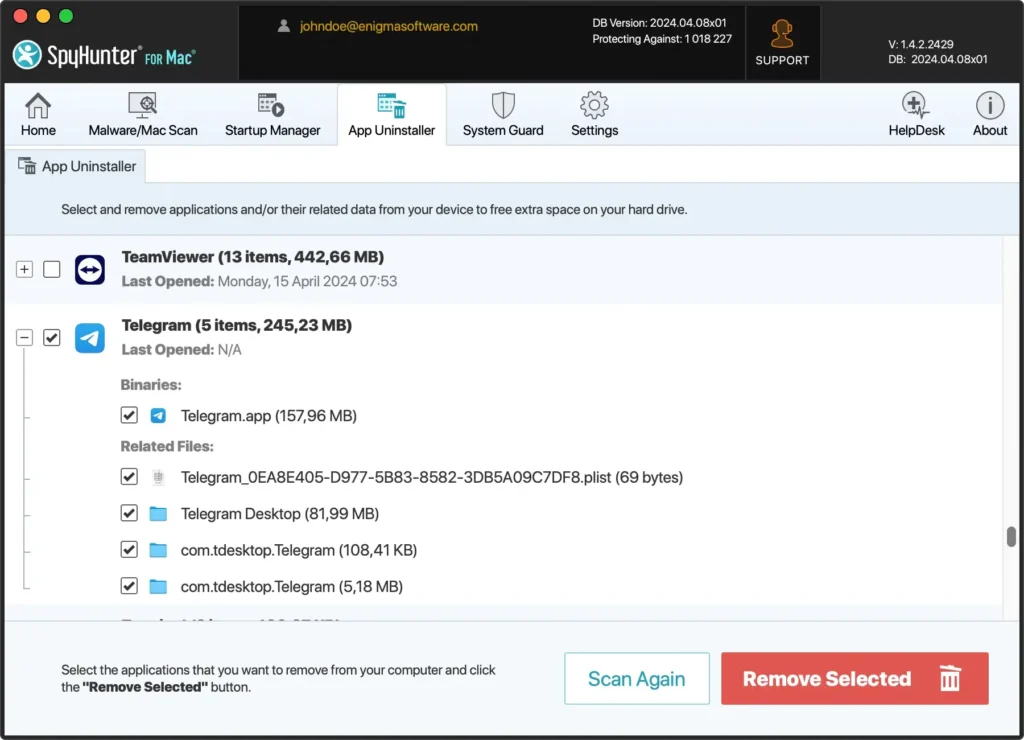Select the App Uninstaller sub-tab
Viewport: 1024px width, 740px height.
point(77,167)
